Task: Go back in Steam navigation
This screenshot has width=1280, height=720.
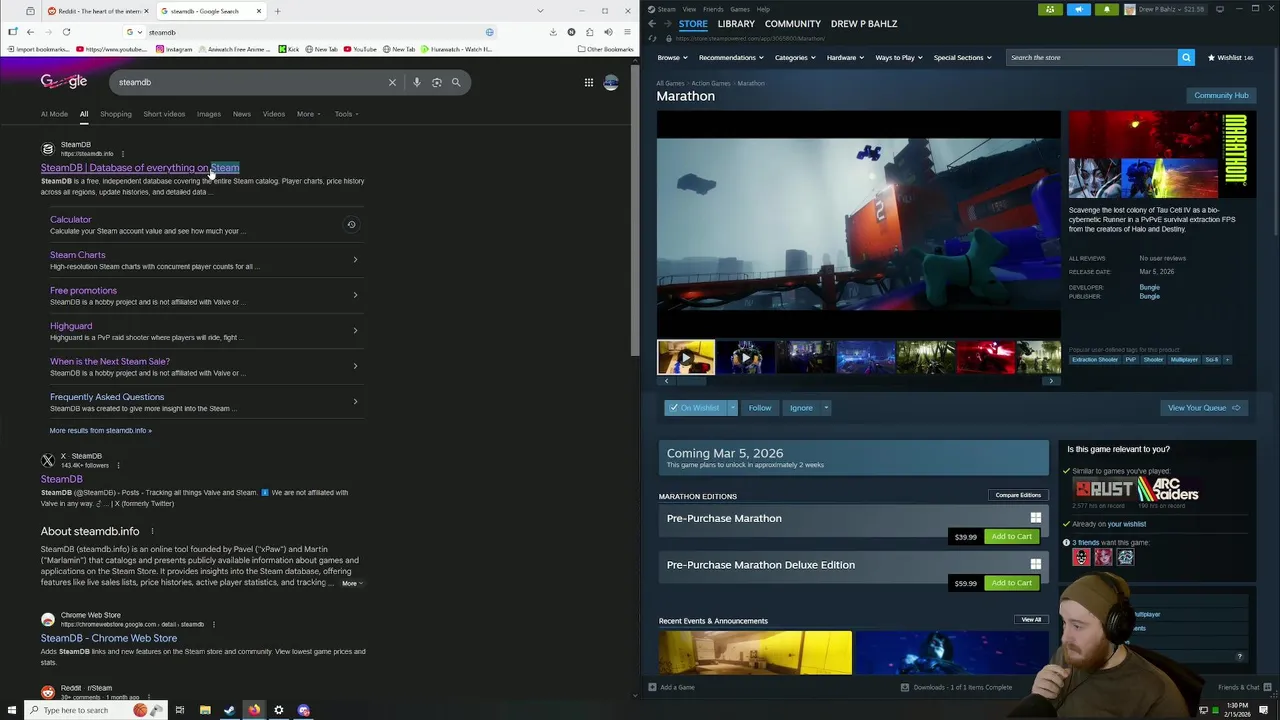Action: click(651, 23)
